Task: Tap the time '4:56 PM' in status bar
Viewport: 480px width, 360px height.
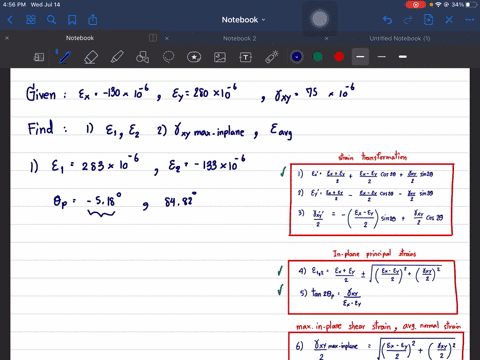Action: coord(13,5)
